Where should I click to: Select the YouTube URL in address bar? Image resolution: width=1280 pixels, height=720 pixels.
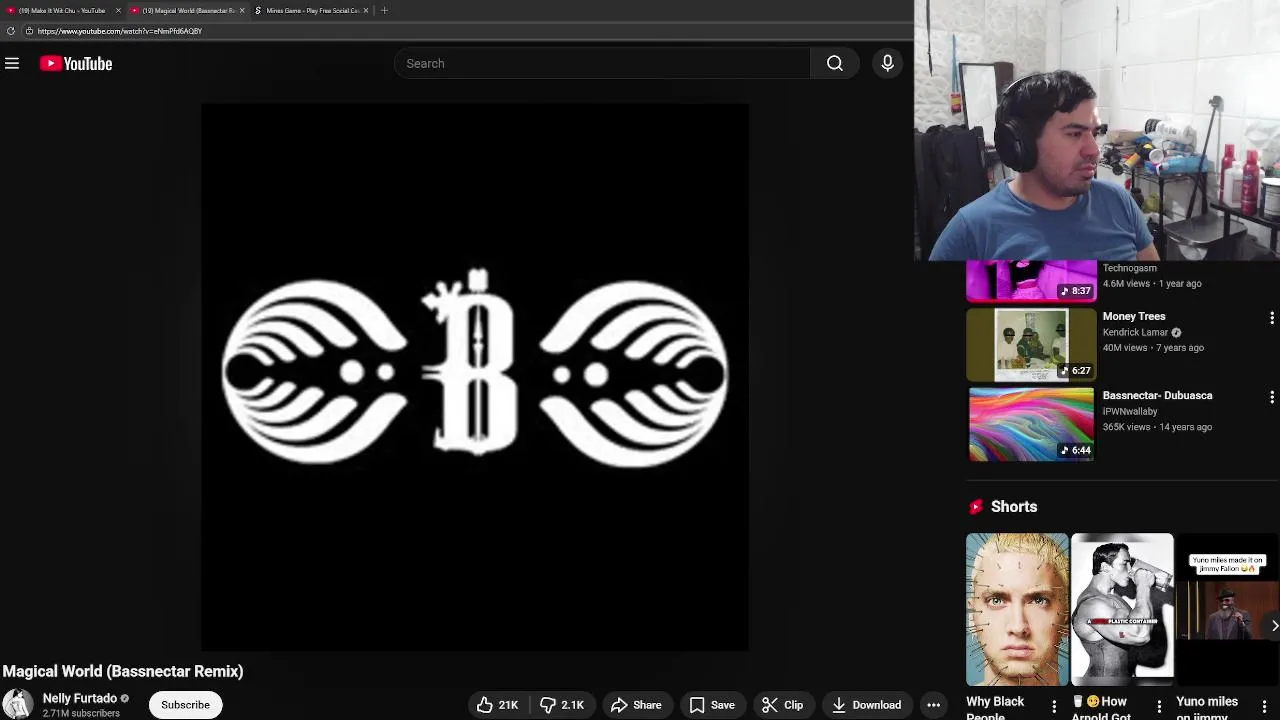120,31
